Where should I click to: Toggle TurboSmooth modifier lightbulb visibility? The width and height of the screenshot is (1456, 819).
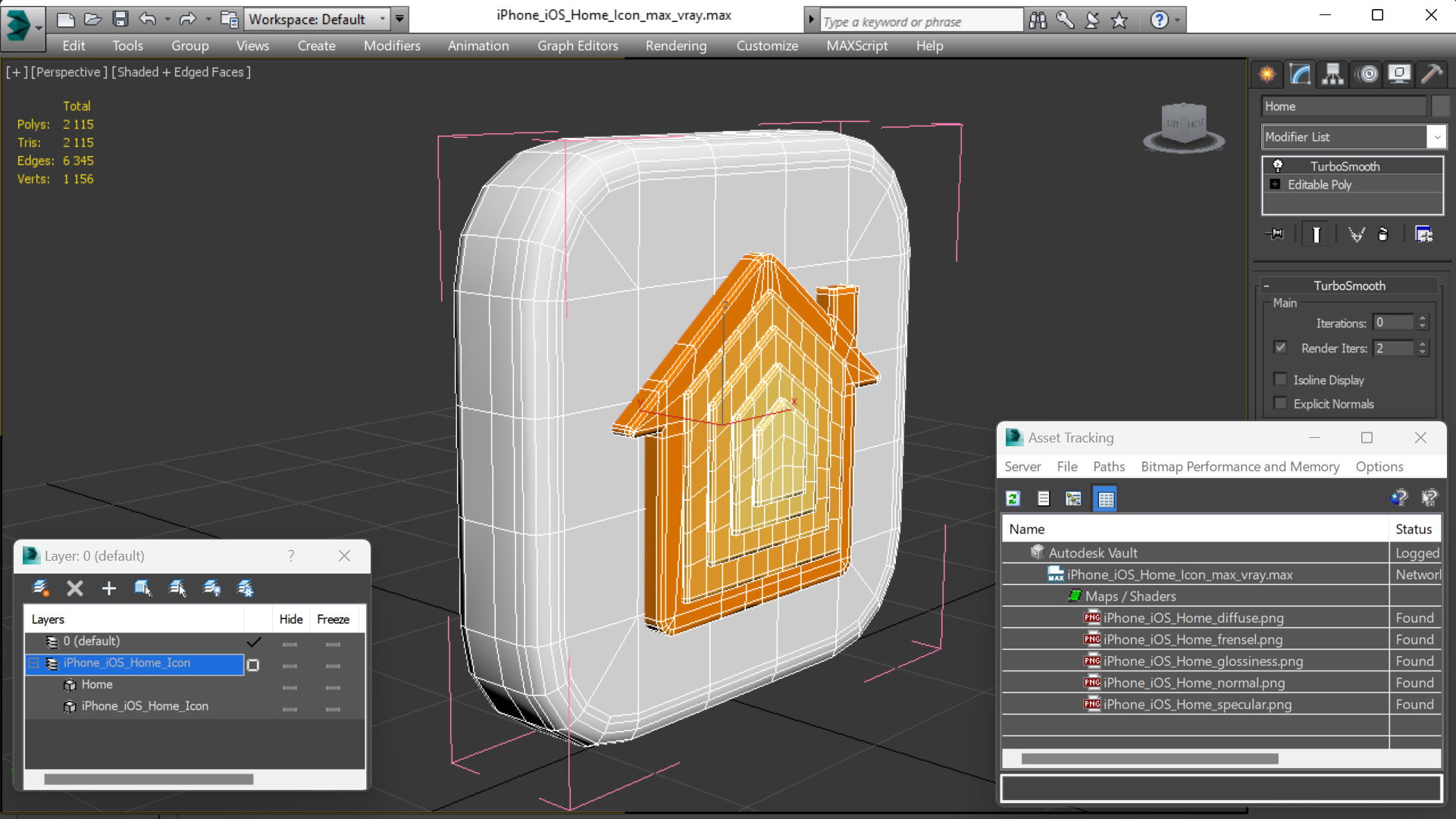[x=1277, y=166]
